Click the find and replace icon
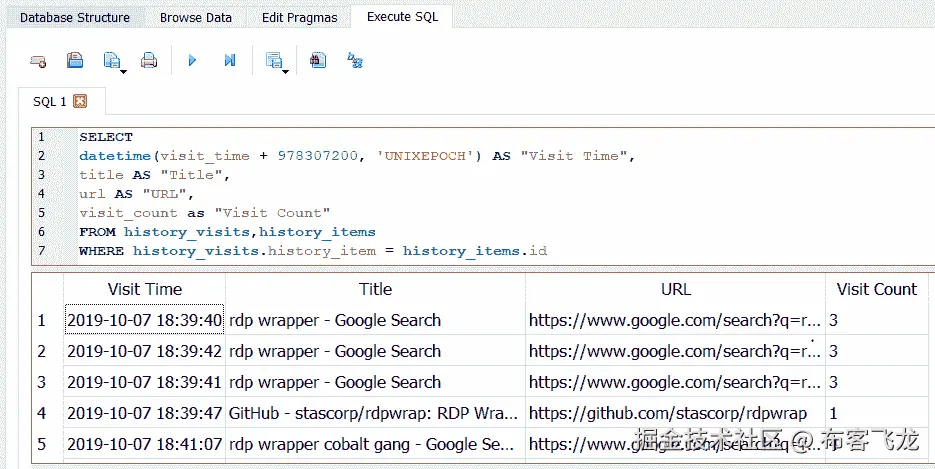 (x=355, y=60)
